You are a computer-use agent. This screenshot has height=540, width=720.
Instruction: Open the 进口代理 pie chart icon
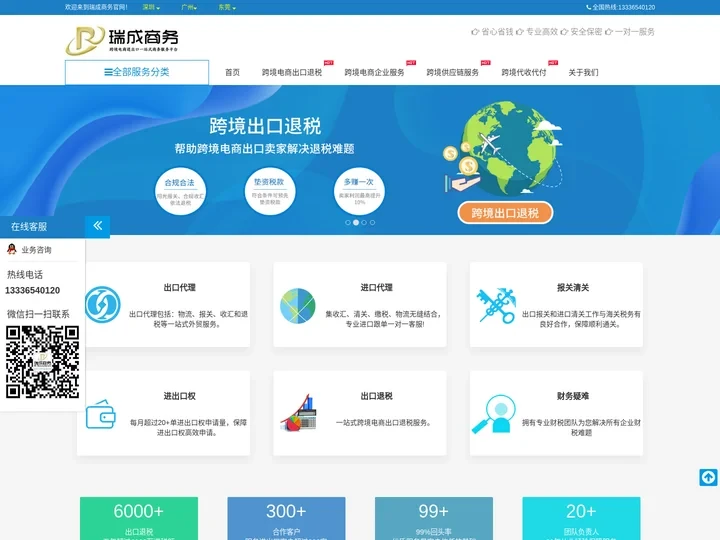(298, 306)
